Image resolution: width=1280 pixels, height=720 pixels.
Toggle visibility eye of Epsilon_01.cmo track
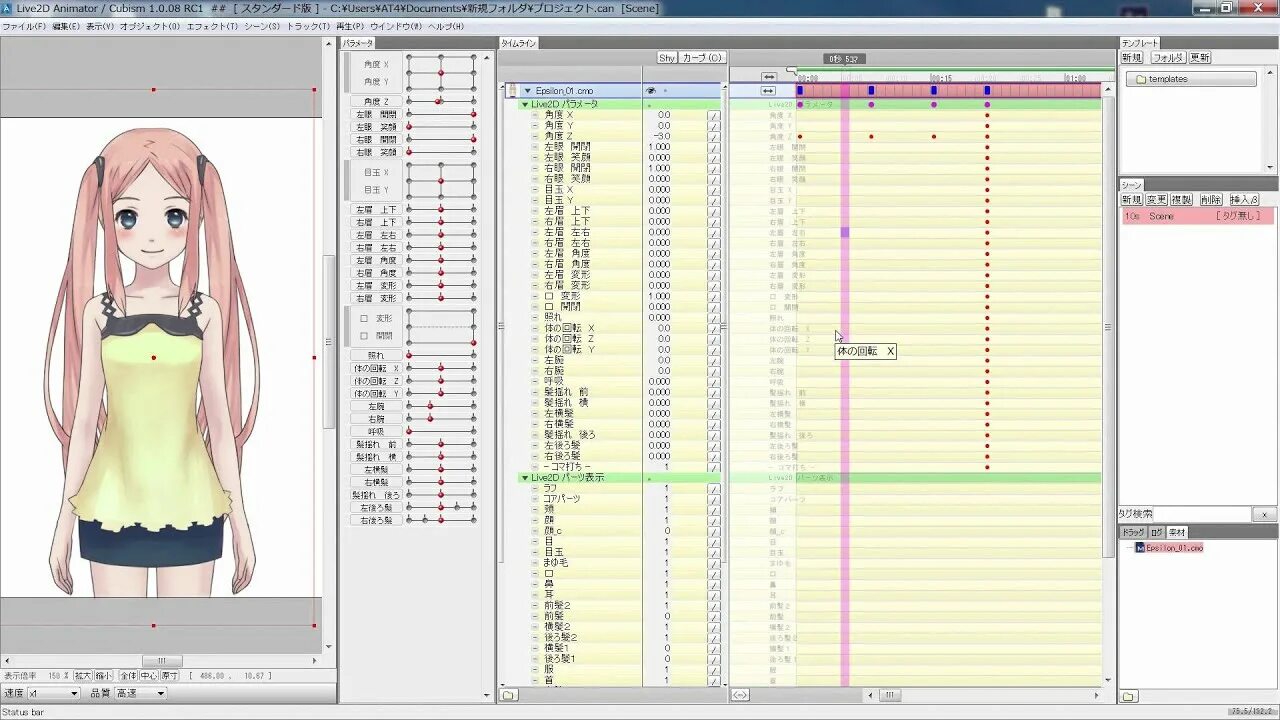[651, 91]
